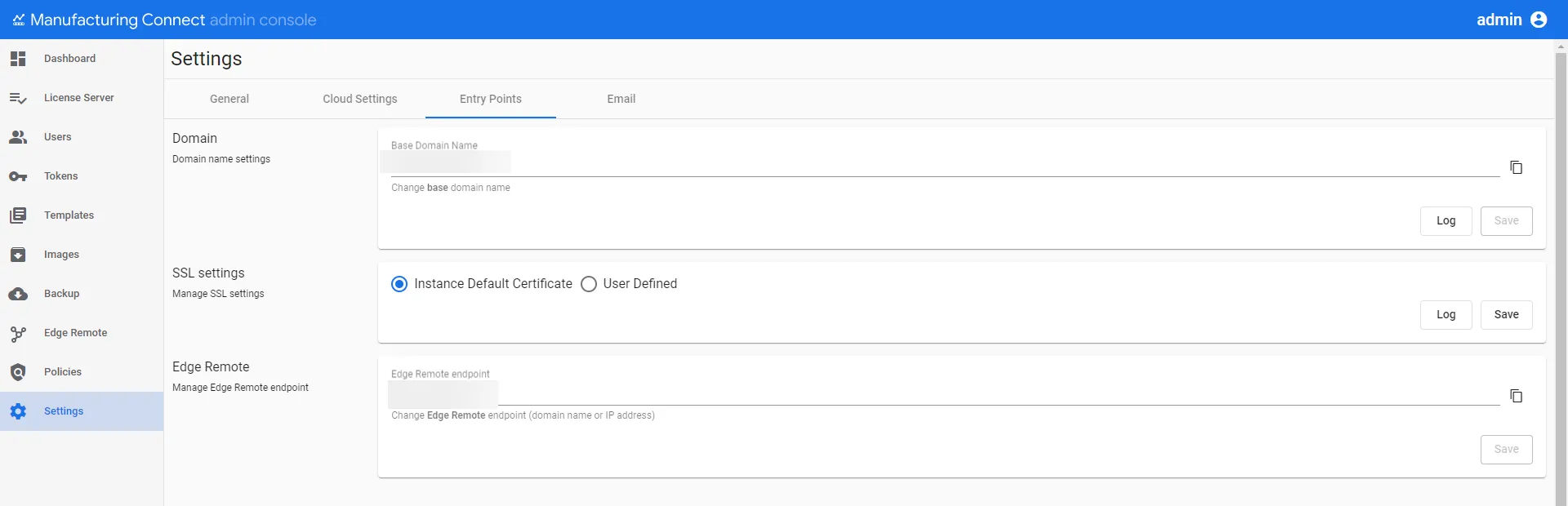1568x506 pixels.
Task: Click the Settings gear icon
Action: click(x=18, y=411)
